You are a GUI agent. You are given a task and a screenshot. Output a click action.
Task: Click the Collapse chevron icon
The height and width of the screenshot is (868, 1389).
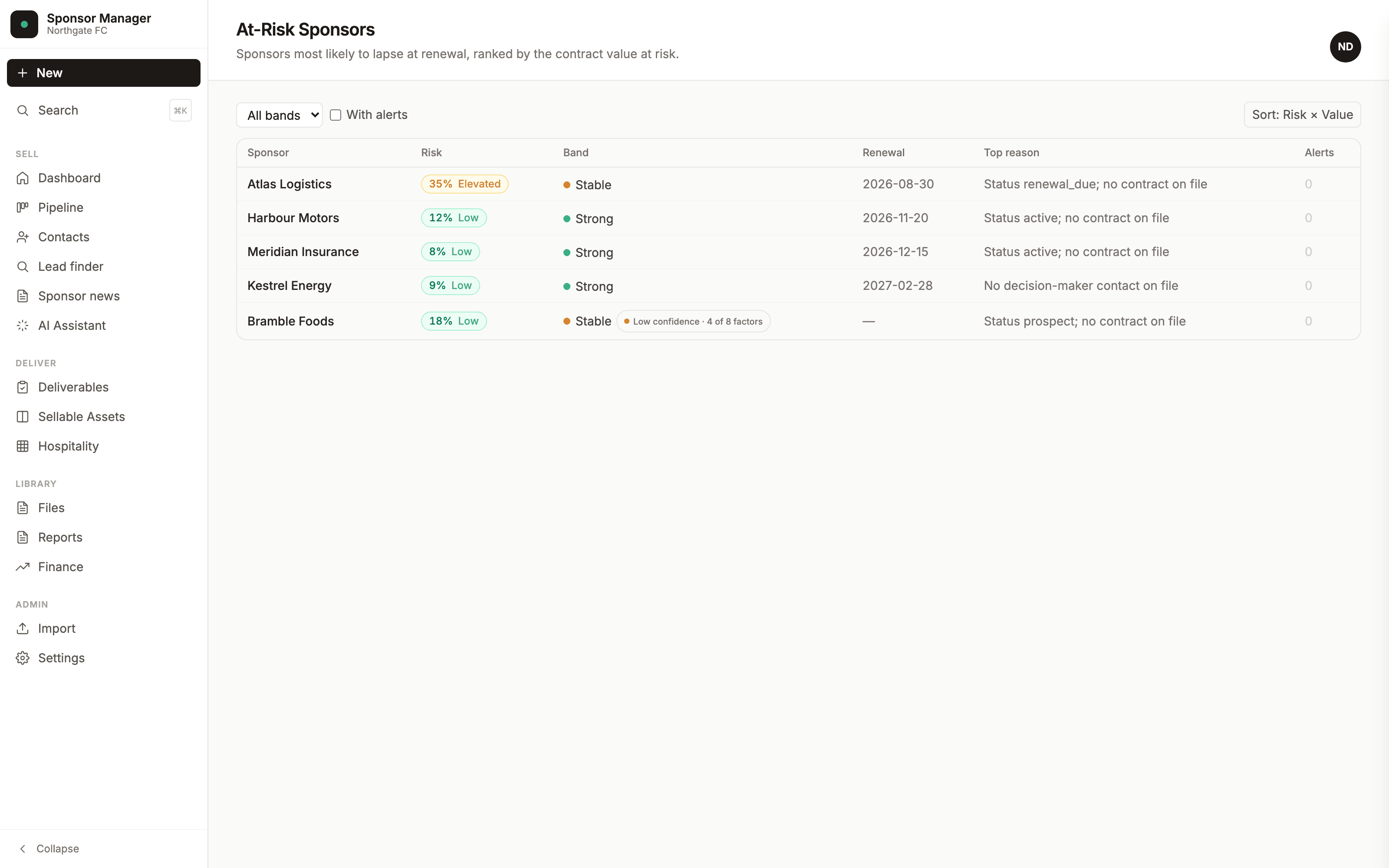(23, 848)
